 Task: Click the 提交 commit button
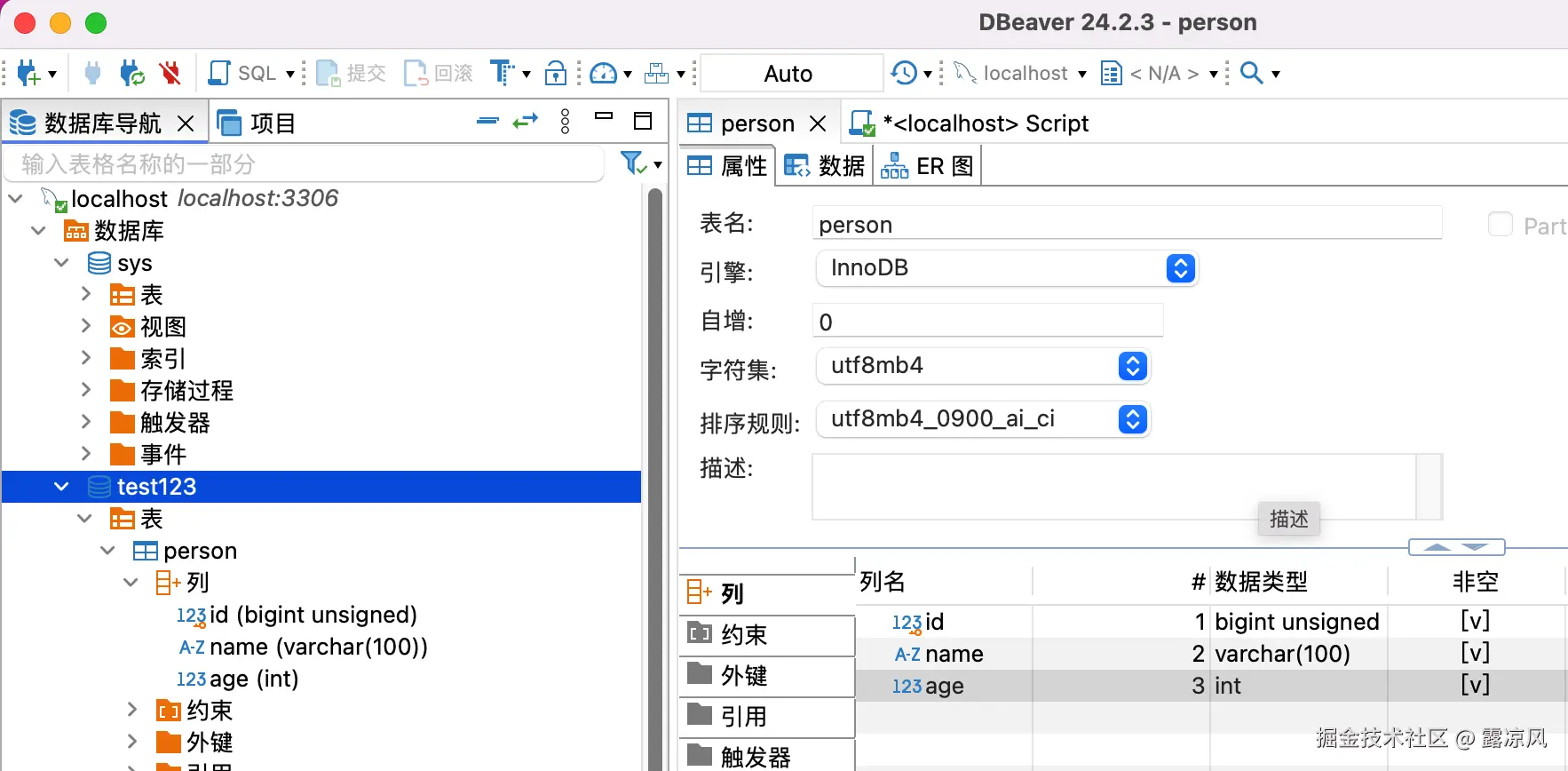(x=352, y=73)
